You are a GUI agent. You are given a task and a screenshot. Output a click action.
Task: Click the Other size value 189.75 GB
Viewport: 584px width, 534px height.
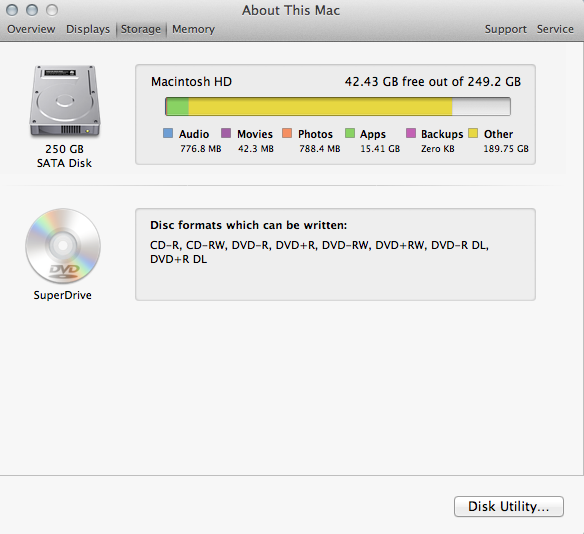(x=506, y=149)
